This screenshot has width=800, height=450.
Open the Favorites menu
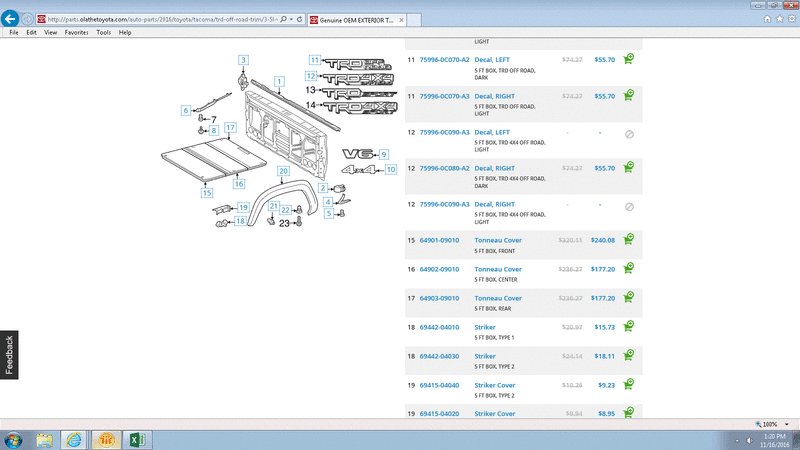point(77,32)
